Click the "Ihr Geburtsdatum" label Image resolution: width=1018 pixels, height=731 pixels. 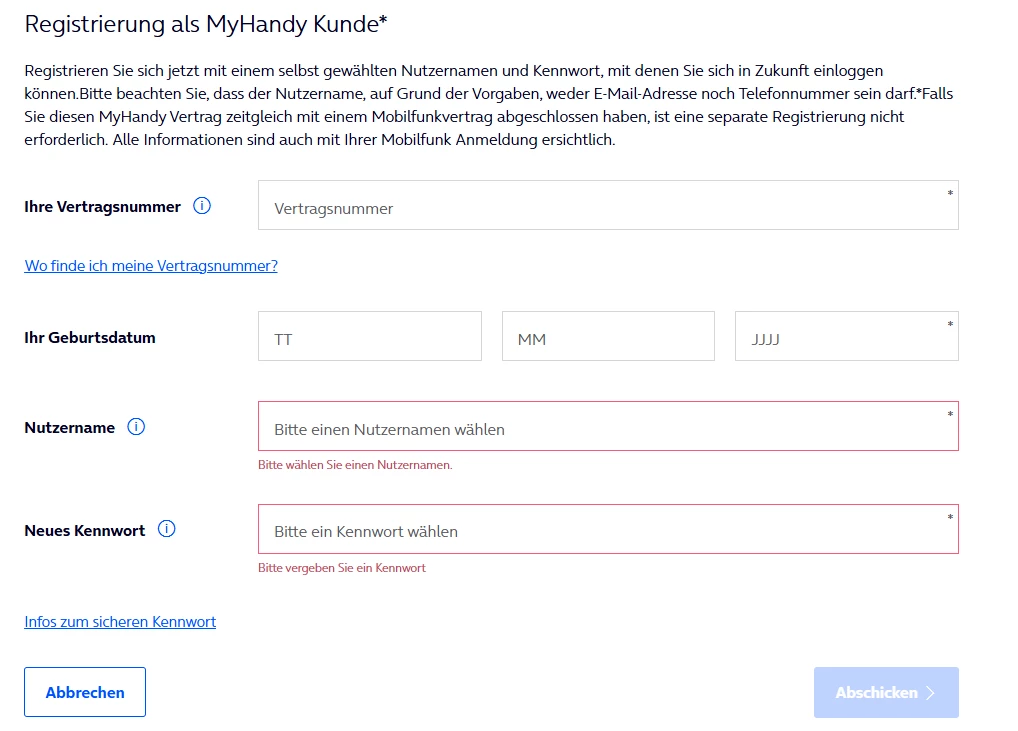pyautogui.click(x=90, y=337)
